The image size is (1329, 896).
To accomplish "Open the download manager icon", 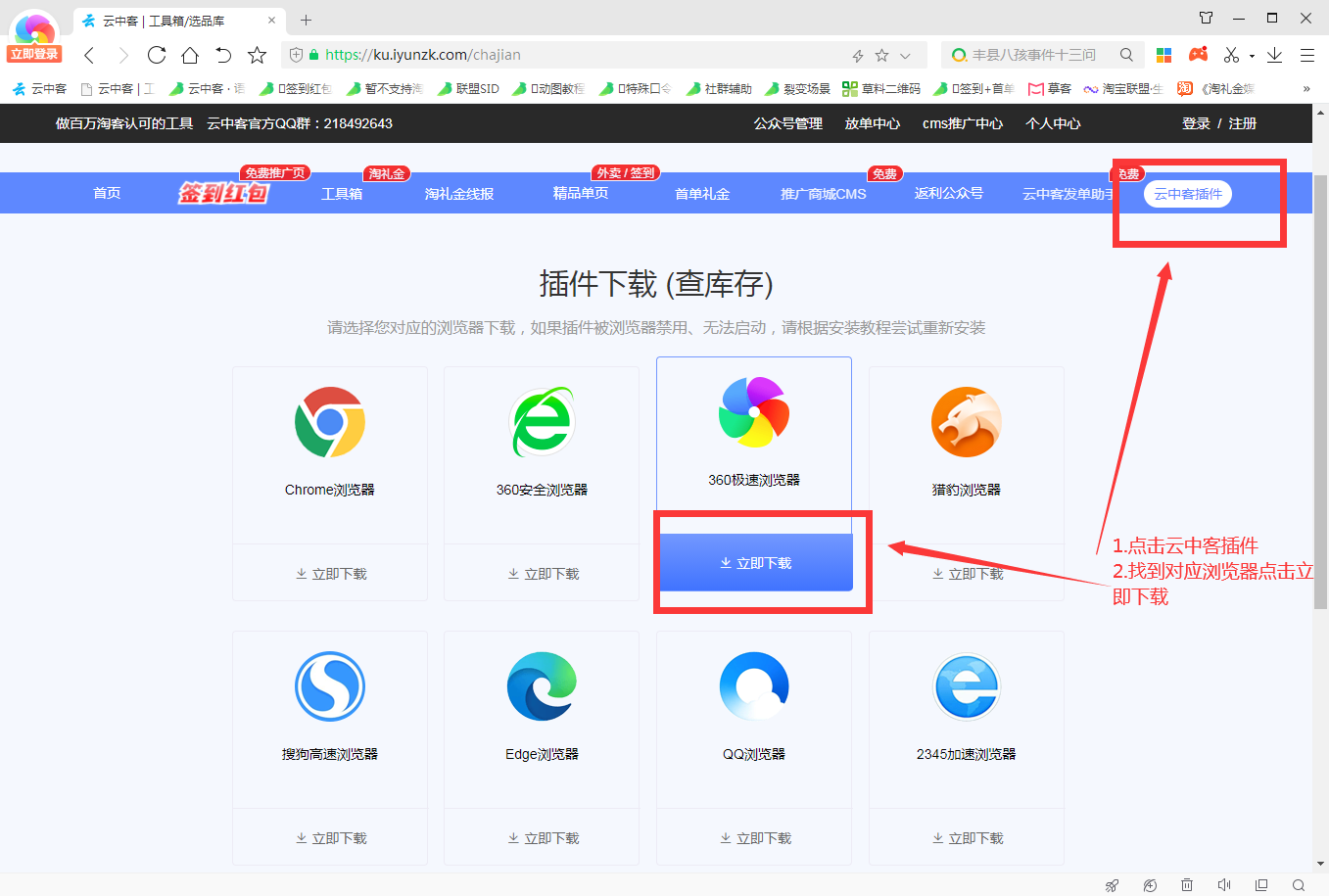I will click(x=1274, y=54).
